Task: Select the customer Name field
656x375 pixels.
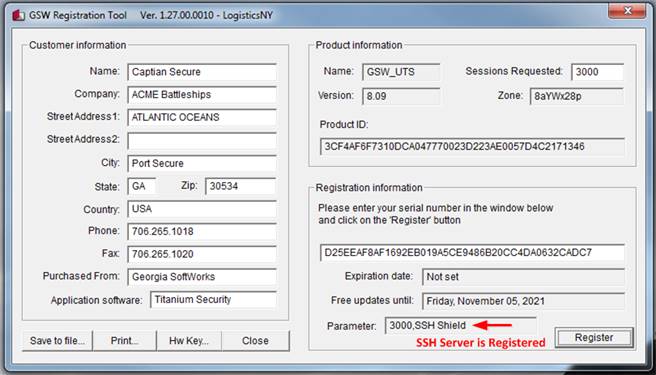Action: point(202,72)
